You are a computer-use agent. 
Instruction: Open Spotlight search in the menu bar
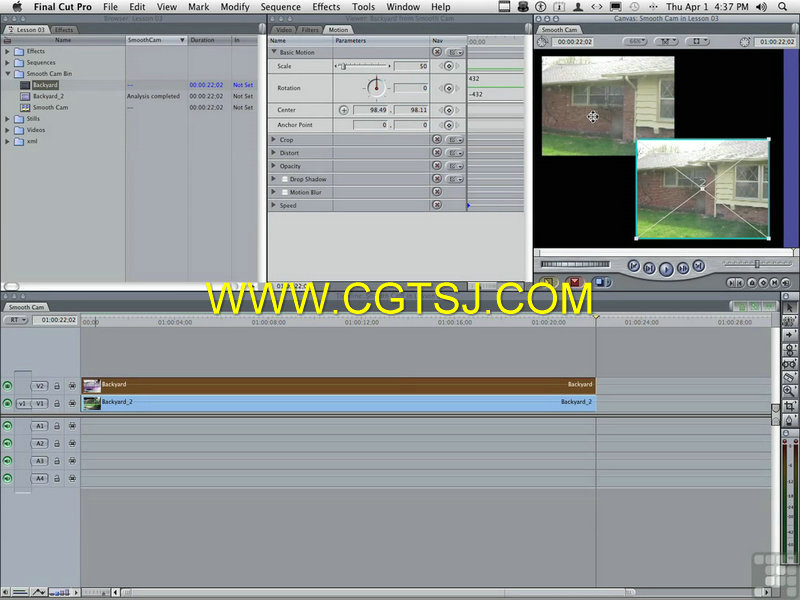[782, 7]
